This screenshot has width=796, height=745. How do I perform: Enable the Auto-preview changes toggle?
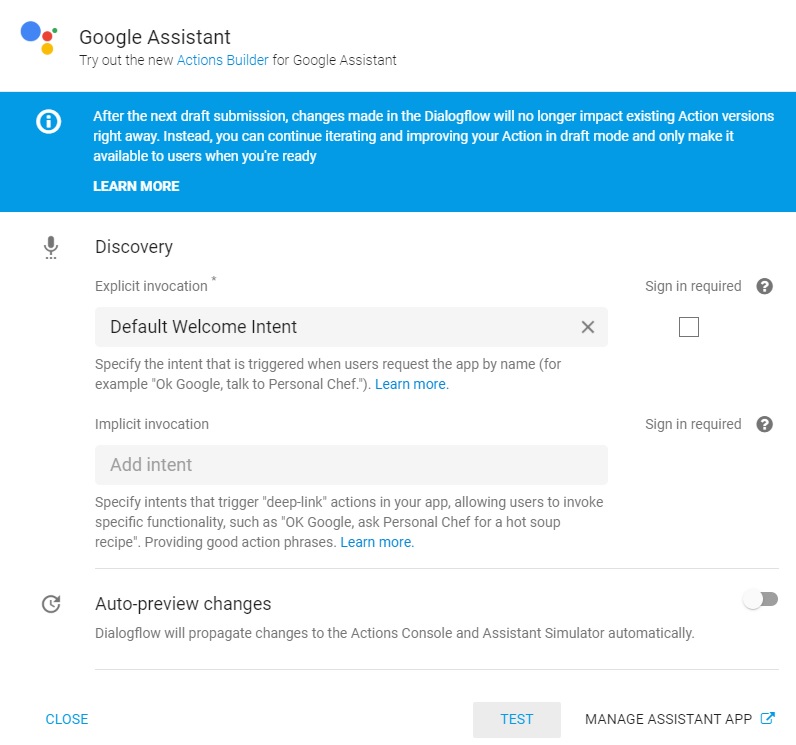[x=760, y=600]
